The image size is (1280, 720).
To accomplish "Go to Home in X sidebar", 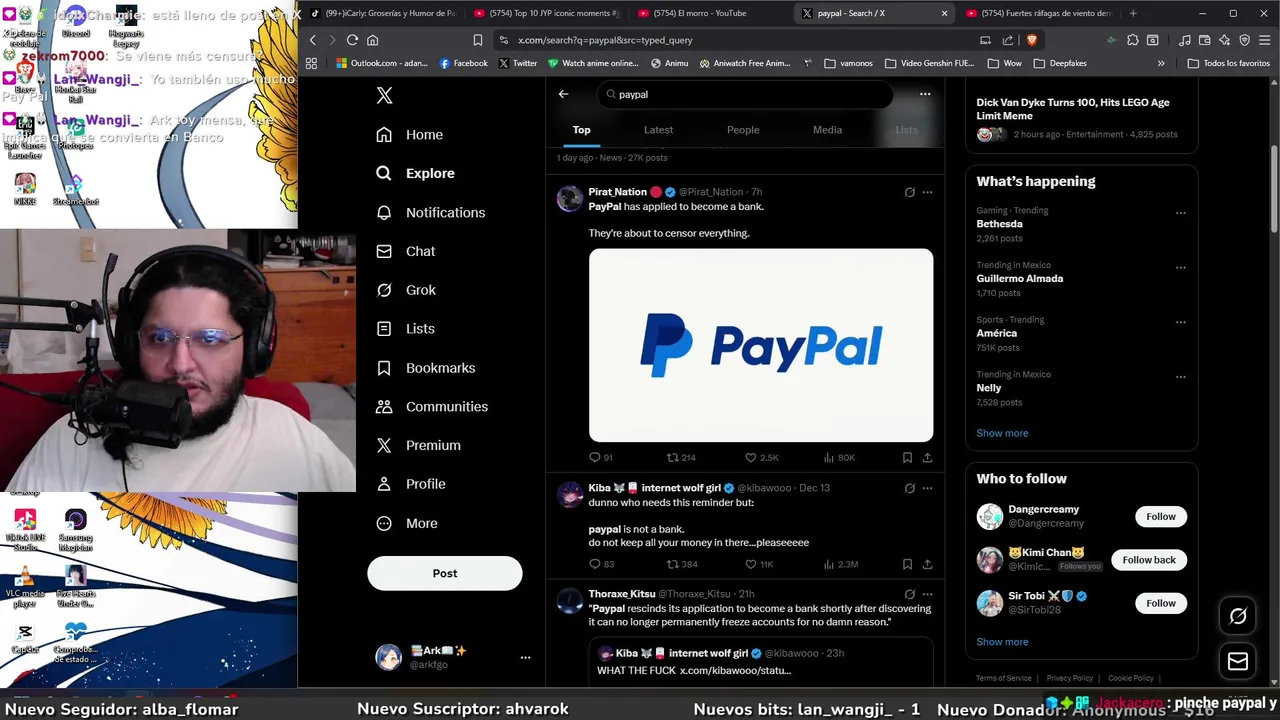I will click(410, 135).
